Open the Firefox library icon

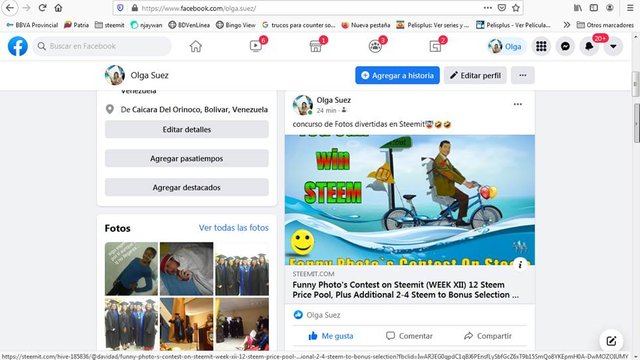coord(578,8)
